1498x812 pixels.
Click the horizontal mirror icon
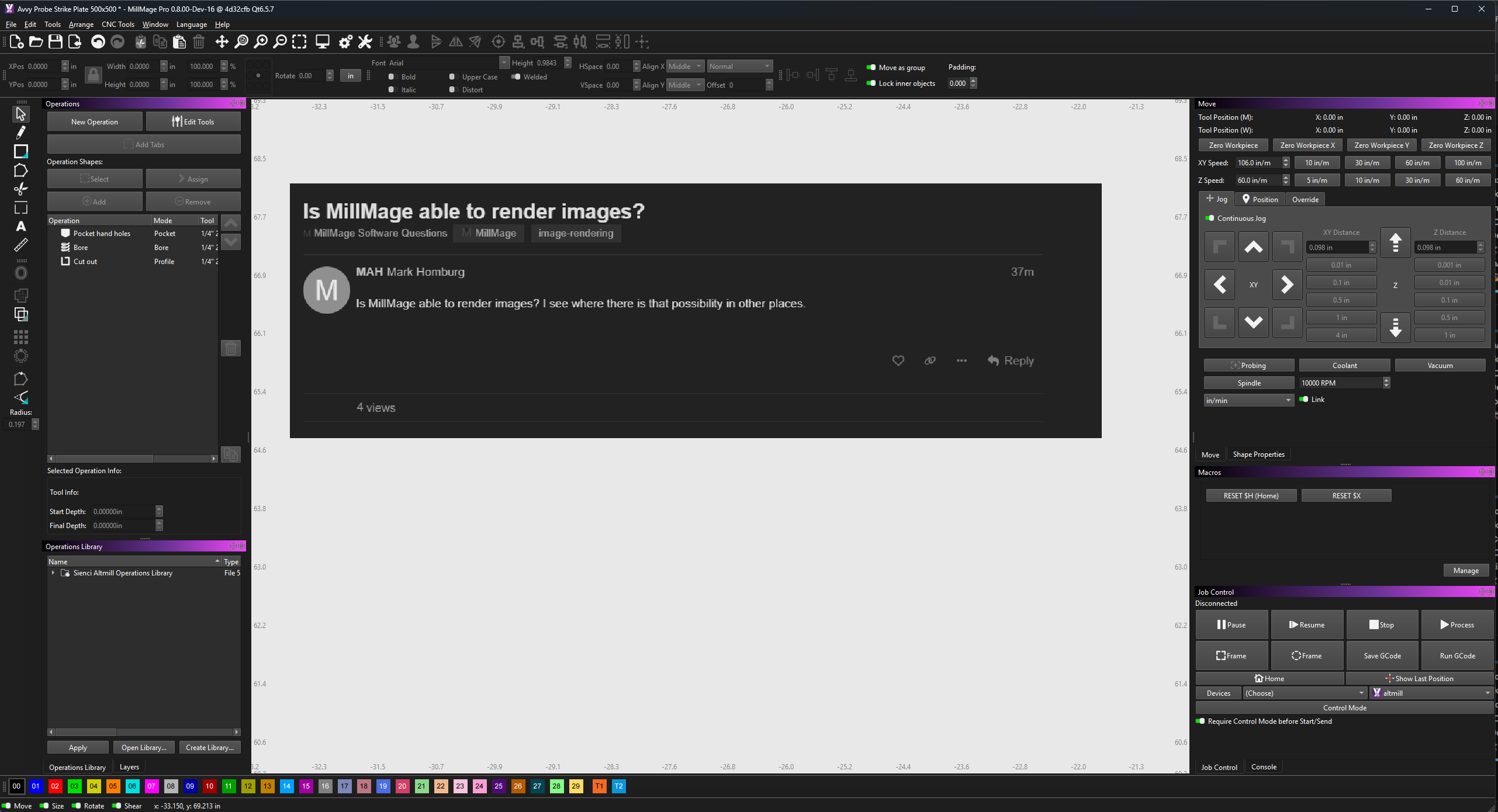point(456,41)
